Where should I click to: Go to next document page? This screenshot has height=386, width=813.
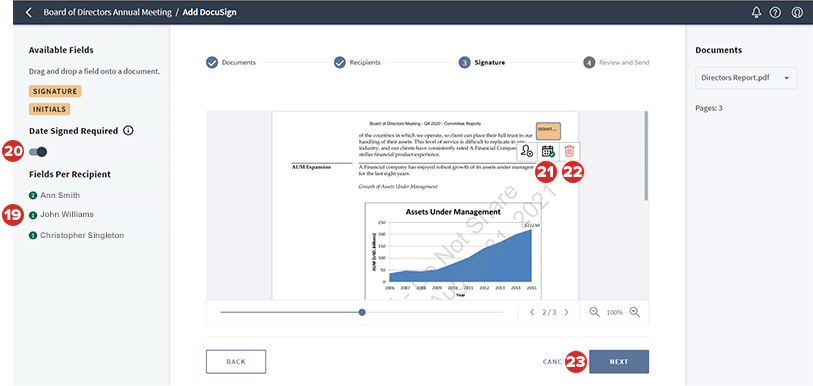pyautogui.click(x=567, y=312)
